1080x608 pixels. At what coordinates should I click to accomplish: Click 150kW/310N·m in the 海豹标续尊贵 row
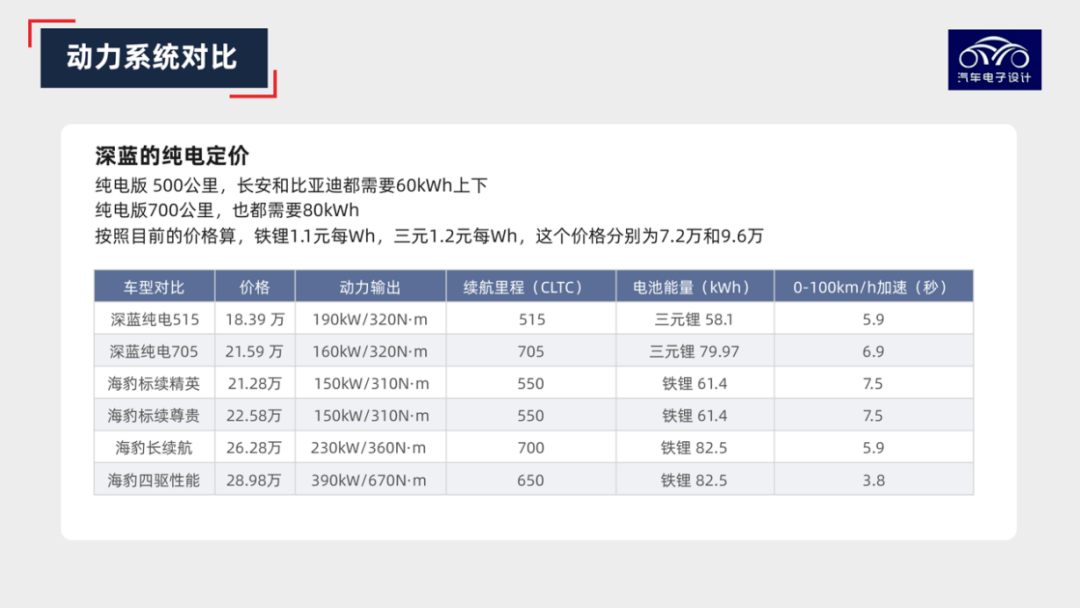[371, 416]
